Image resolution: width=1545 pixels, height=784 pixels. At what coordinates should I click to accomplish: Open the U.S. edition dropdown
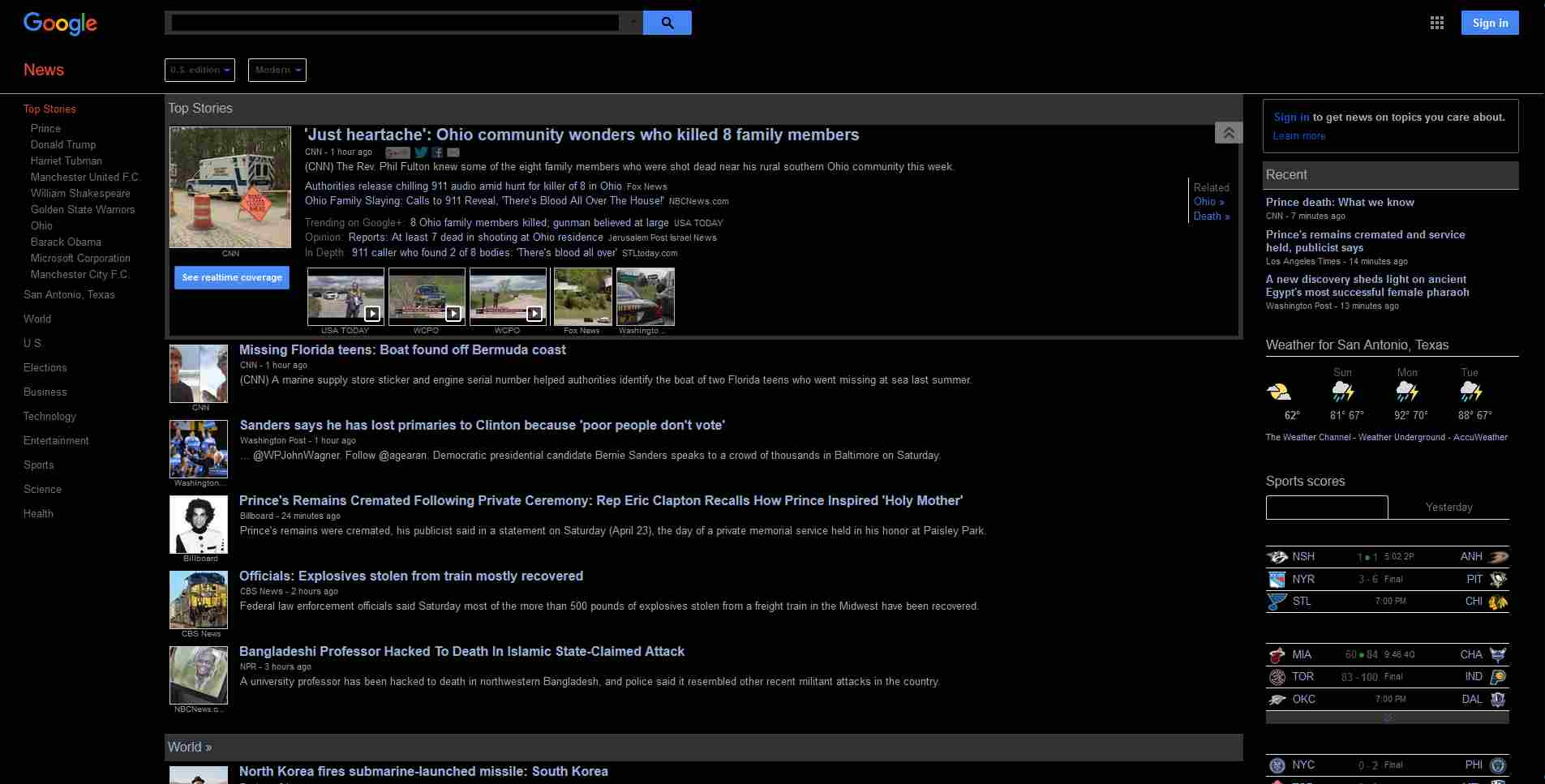(200, 70)
